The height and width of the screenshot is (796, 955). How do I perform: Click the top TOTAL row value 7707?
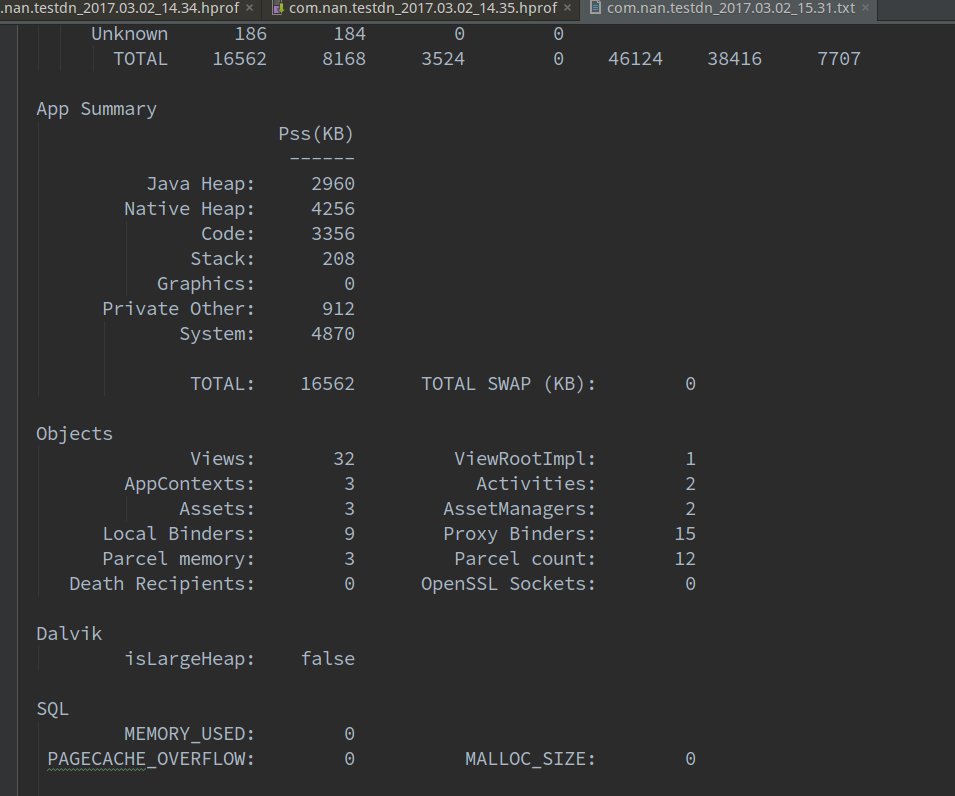[x=839, y=59]
